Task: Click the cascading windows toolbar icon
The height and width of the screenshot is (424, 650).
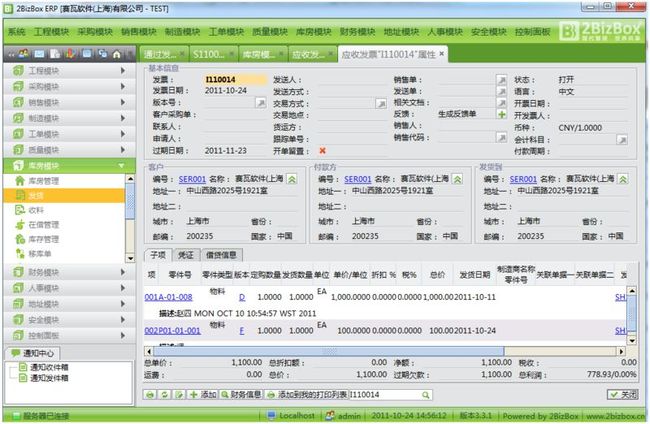Action: tap(102, 54)
